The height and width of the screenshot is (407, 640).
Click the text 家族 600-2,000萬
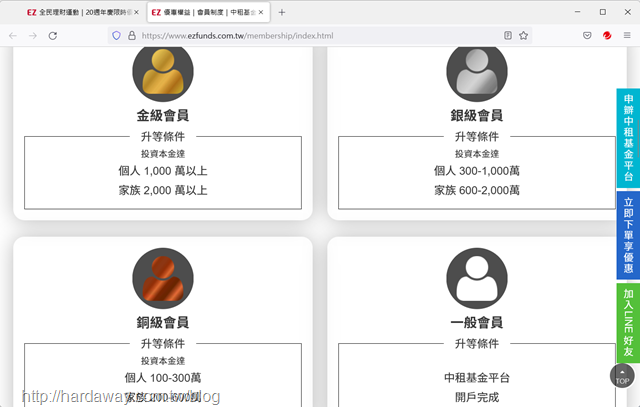(x=477, y=190)
